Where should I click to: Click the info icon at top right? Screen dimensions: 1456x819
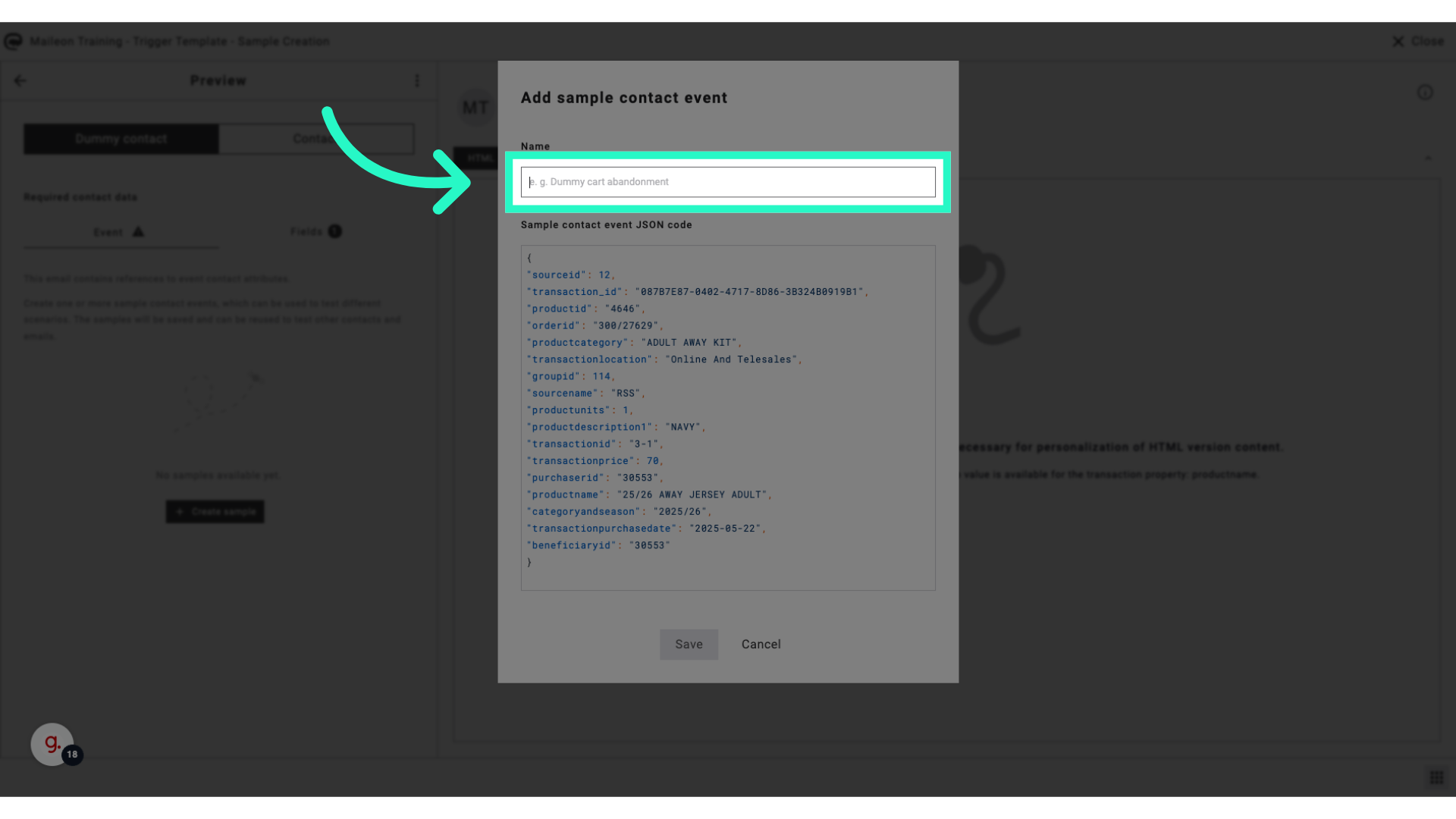click(1425, 93)
